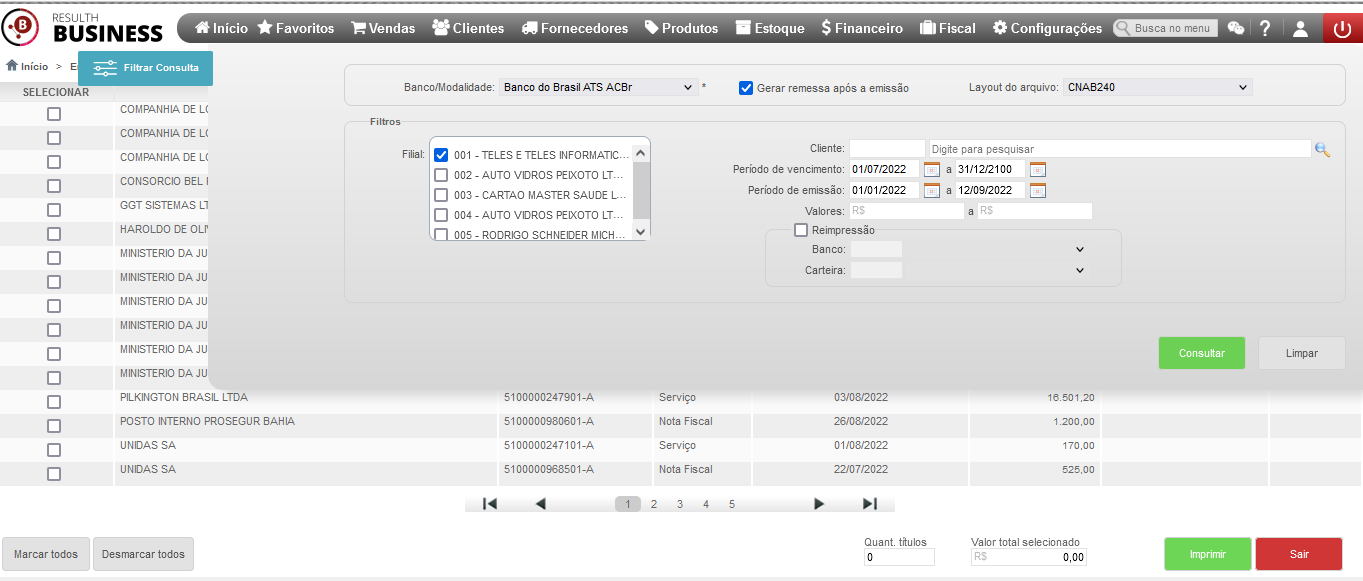Select checkbox for UNIDAS SA 5100000968501-A
This screenshot has width=1363, height=581.
click(54, 474)
